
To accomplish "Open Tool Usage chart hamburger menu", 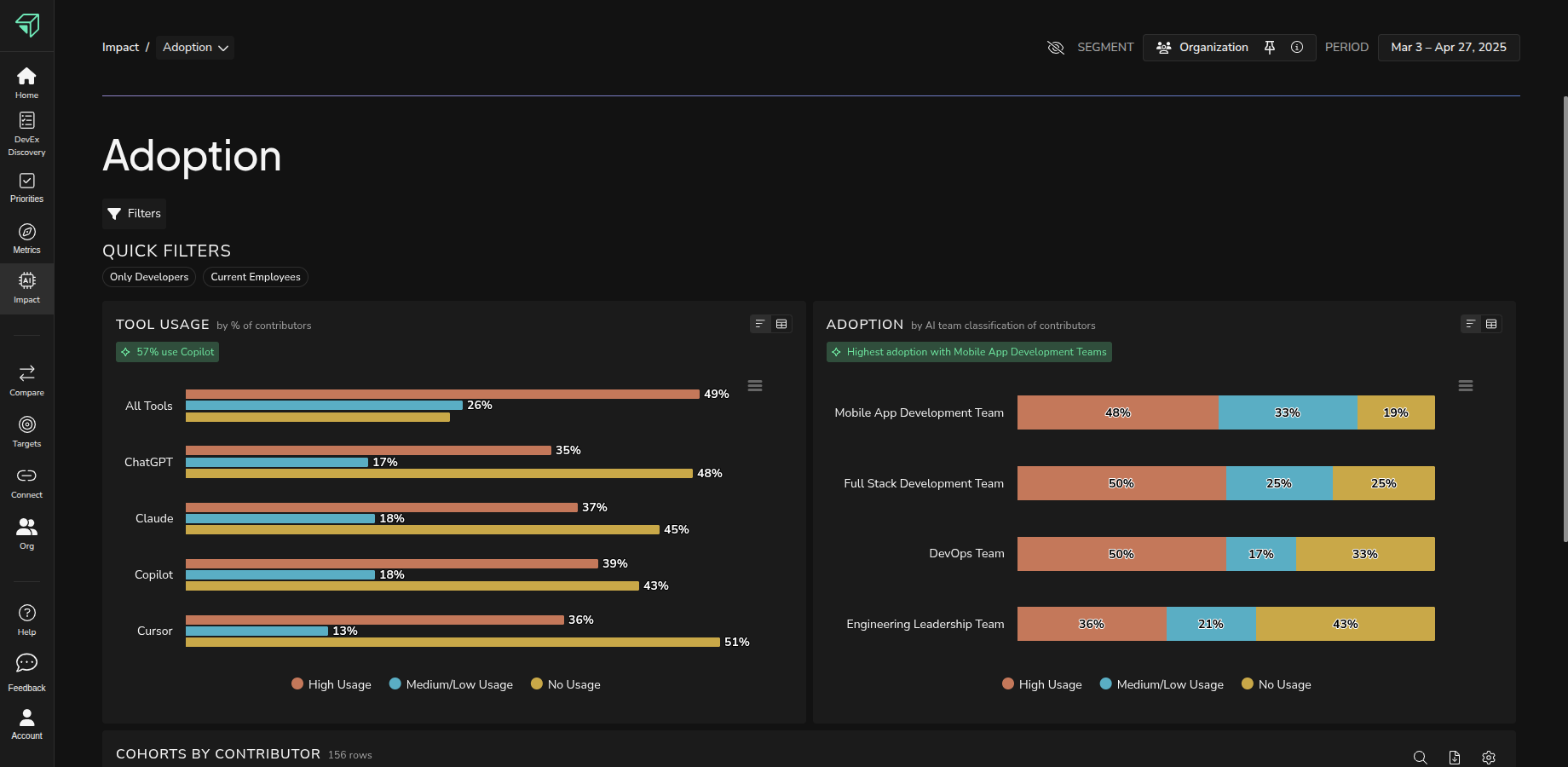I will click(755, 386).
